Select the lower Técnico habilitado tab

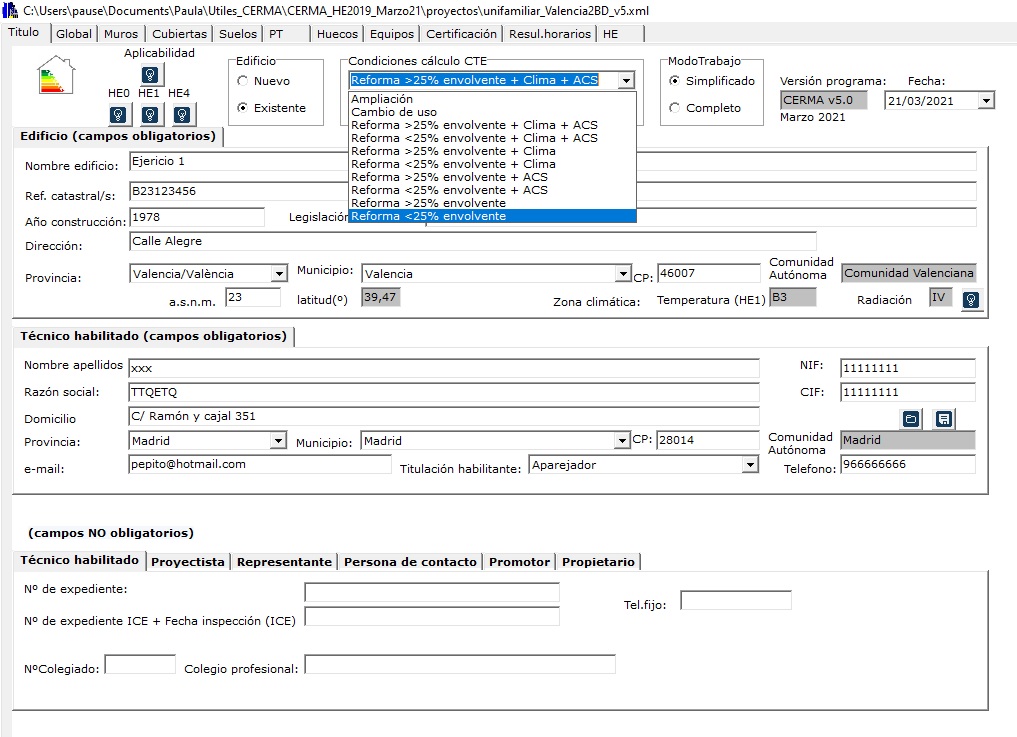pos(79,560)
